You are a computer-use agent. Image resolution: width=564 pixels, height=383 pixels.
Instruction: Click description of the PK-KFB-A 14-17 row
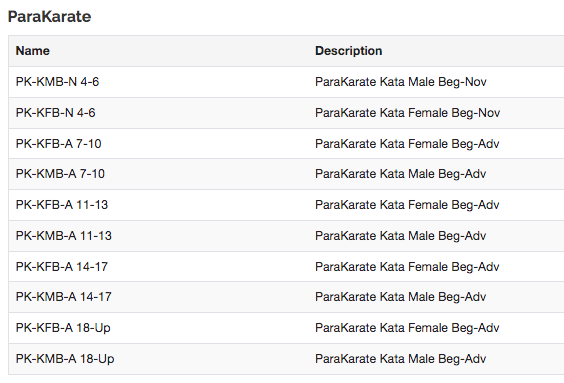(407, 266)
